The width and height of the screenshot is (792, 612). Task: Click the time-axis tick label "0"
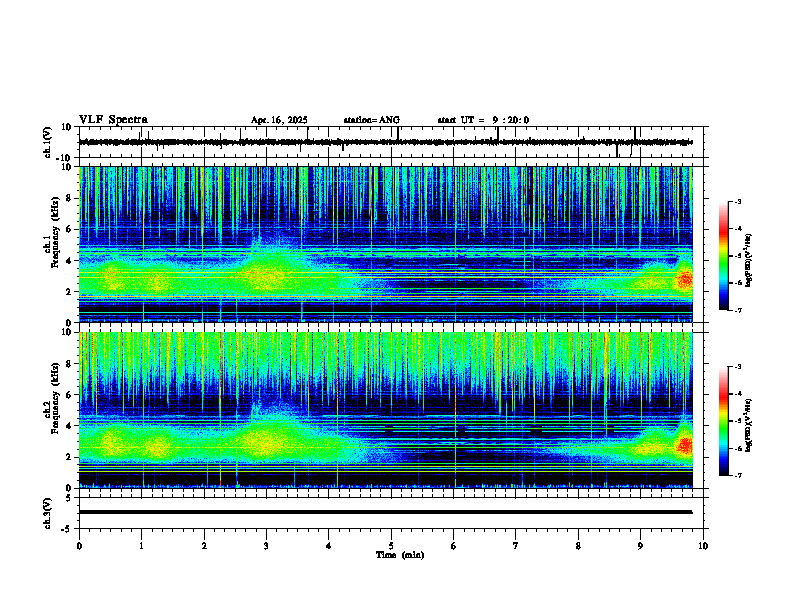click(79, 546)
